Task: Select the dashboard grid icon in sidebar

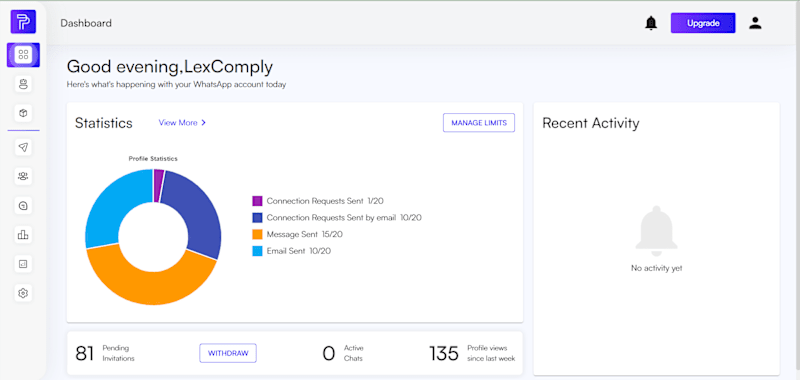Action: (x=23, y=55)
